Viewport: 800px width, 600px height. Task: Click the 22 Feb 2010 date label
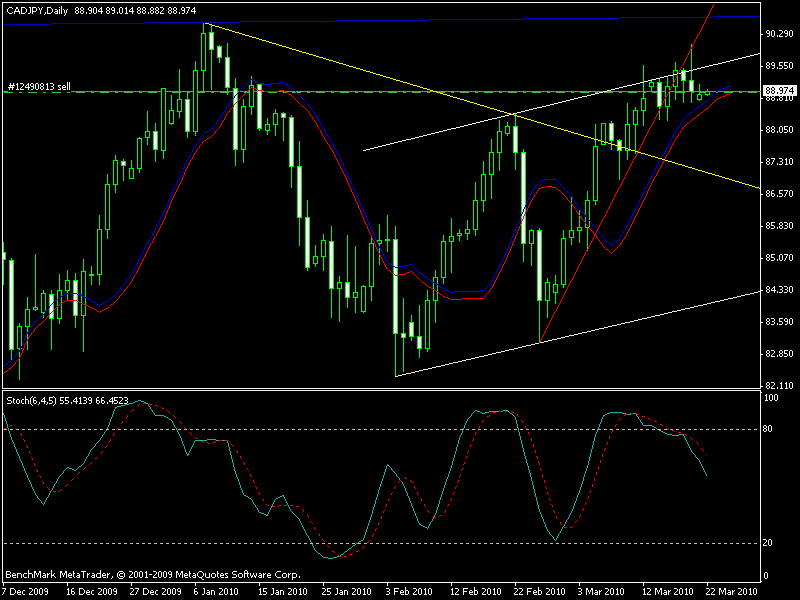click(x=540, y=592)
